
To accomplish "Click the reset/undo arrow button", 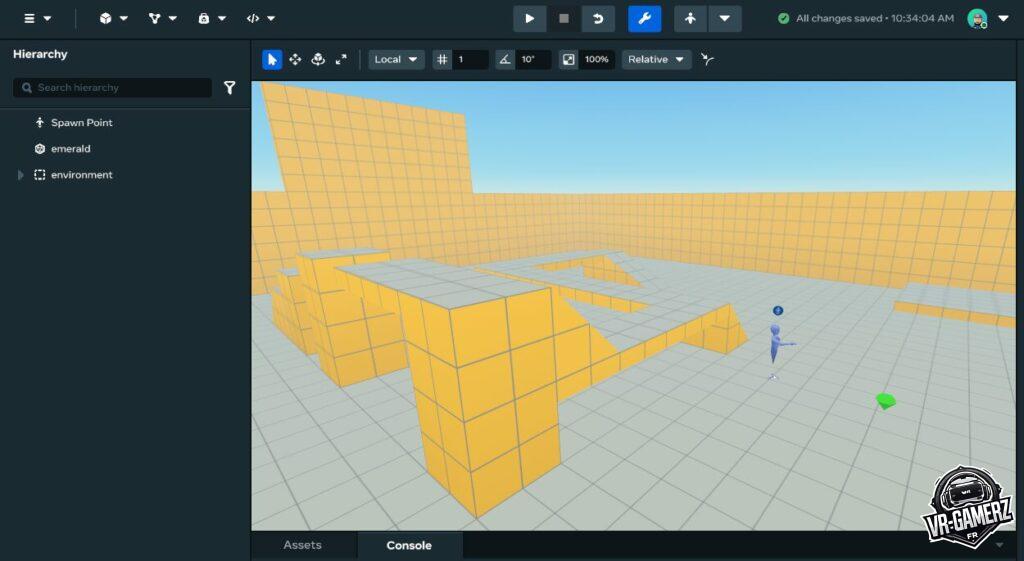I will point(598,18).
